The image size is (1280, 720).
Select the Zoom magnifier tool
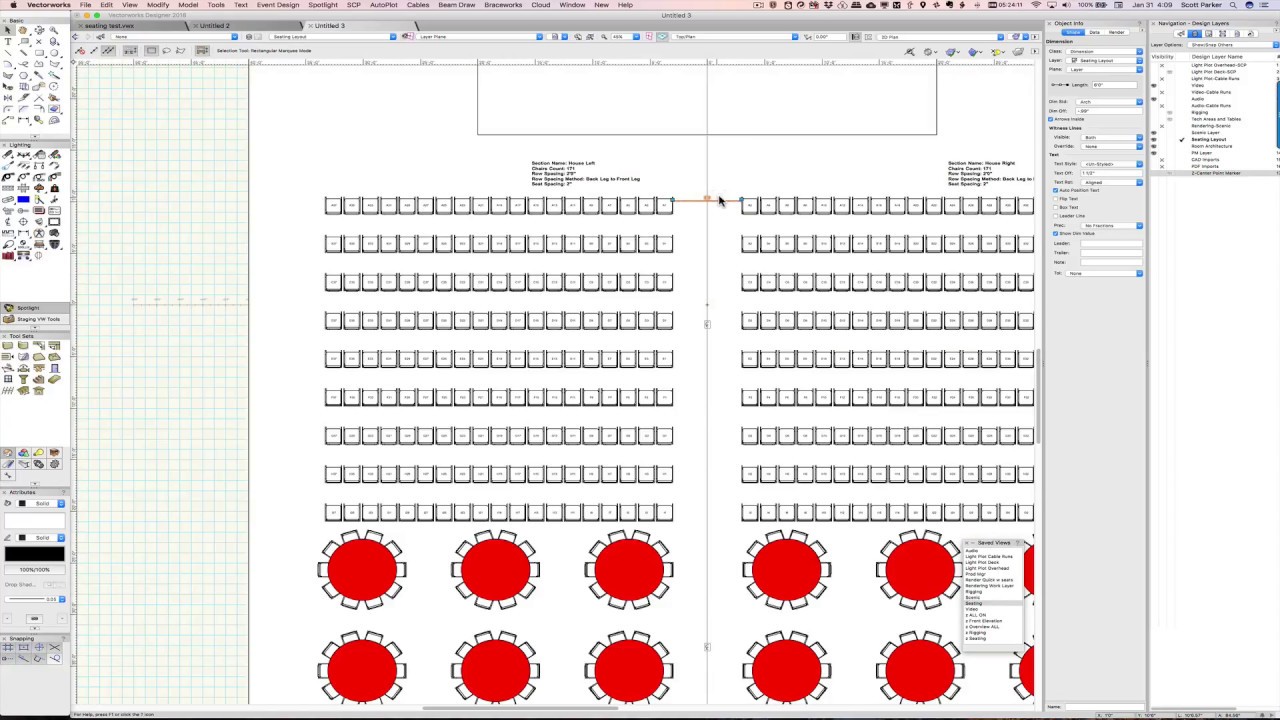(54, 30)
